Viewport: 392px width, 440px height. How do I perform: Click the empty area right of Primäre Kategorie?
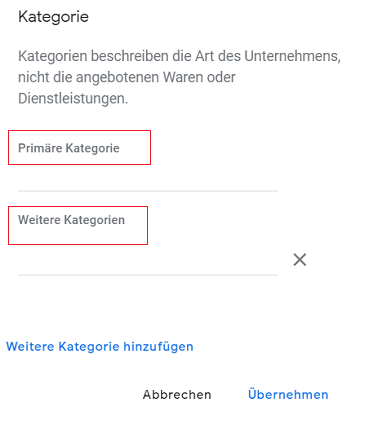pyautogui.click(x=213, y=148)
